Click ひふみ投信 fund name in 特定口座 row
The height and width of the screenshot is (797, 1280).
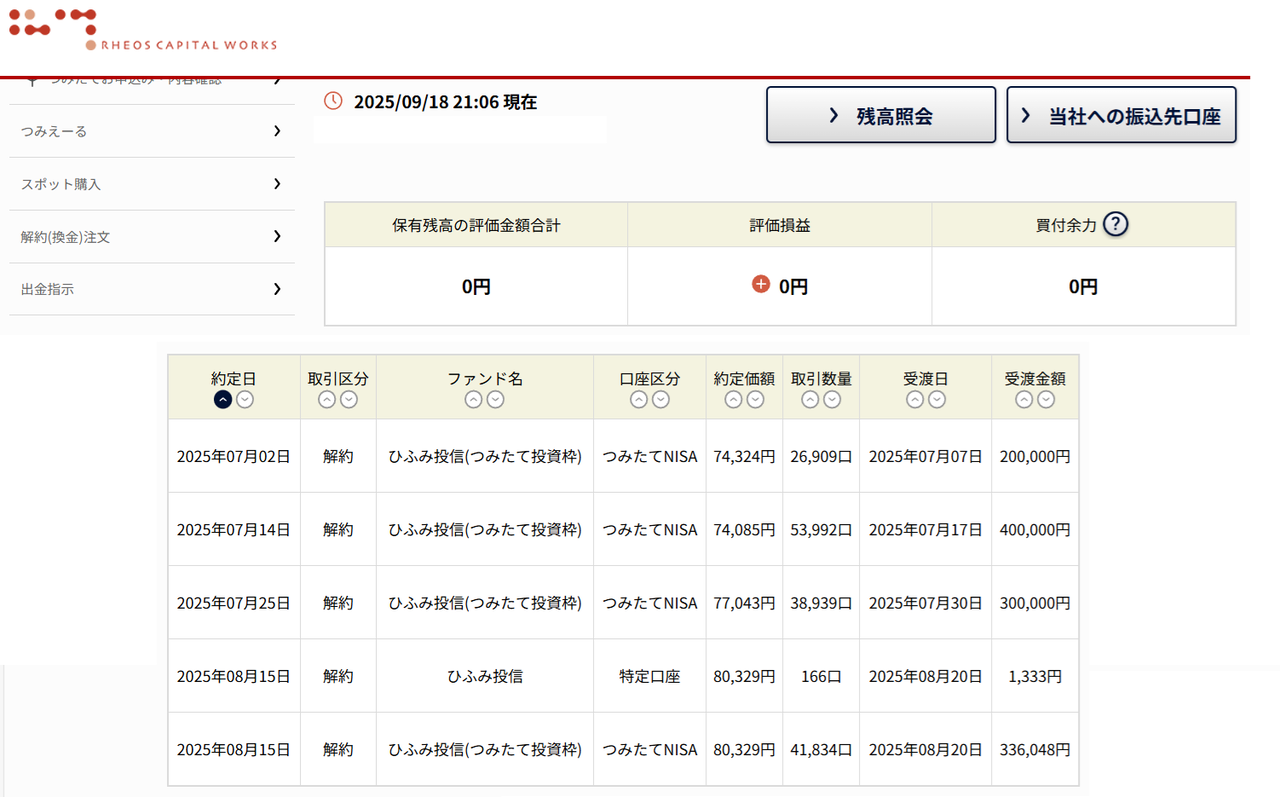point(485,676)
